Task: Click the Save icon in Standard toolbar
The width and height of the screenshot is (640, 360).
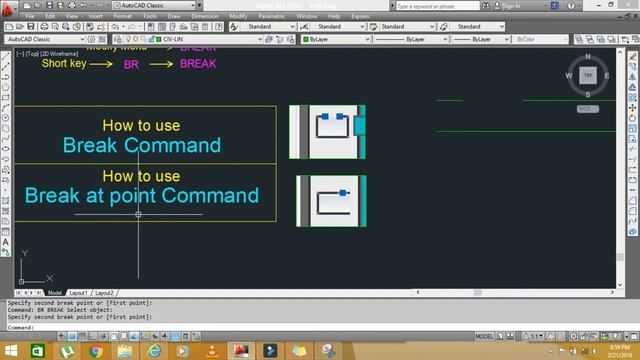Action: coord(31,27)
